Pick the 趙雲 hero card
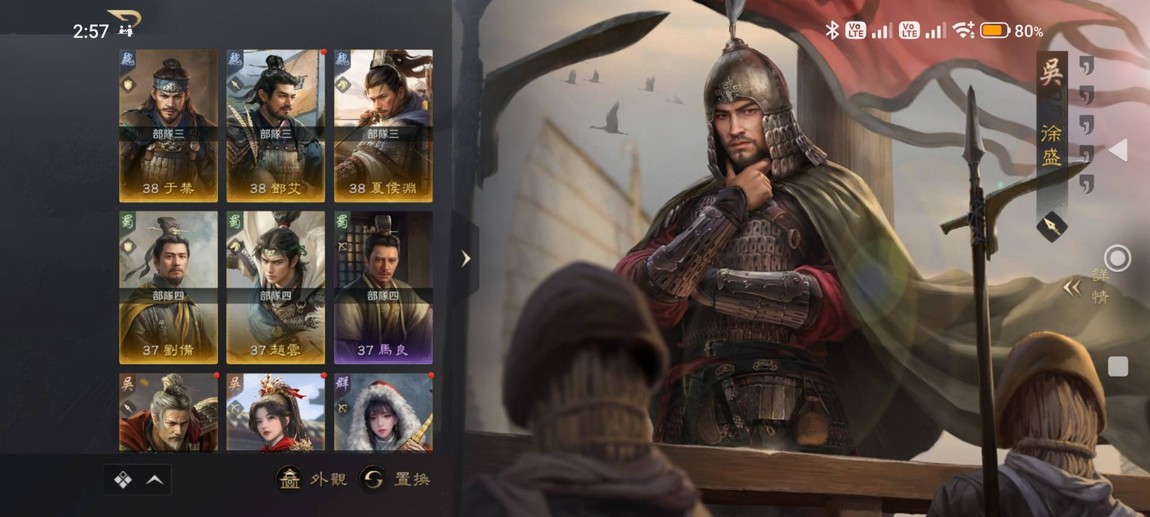This screenshot has height=517, width=1150. click(x=276, y=287)
